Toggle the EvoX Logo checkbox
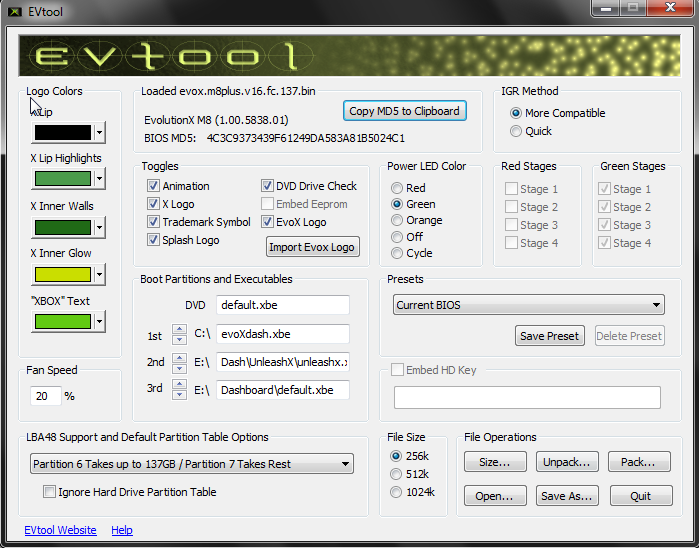The image size is (699, 548). (x=267, y=222)
